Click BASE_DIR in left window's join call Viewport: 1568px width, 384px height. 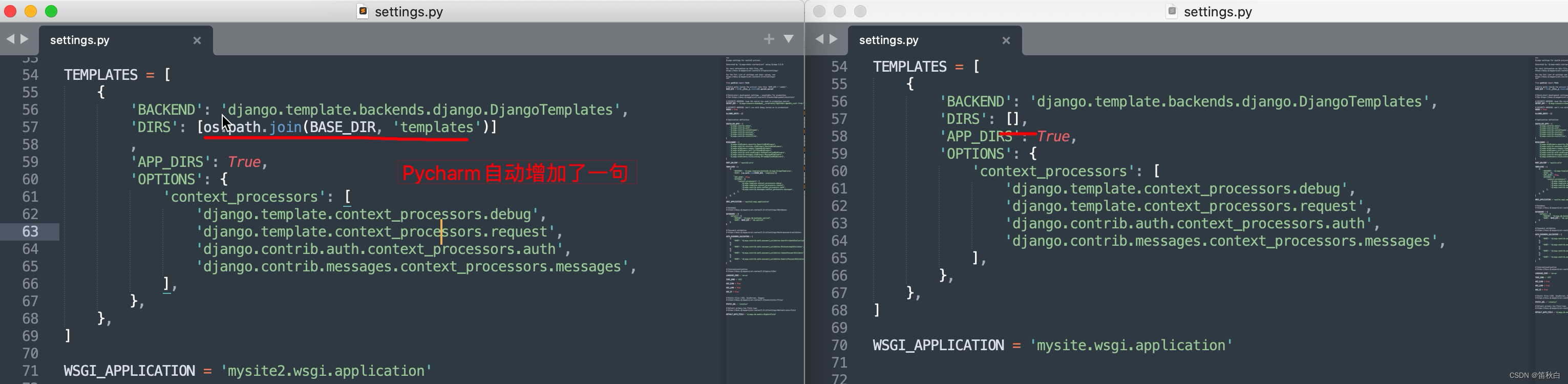(343, 127)
